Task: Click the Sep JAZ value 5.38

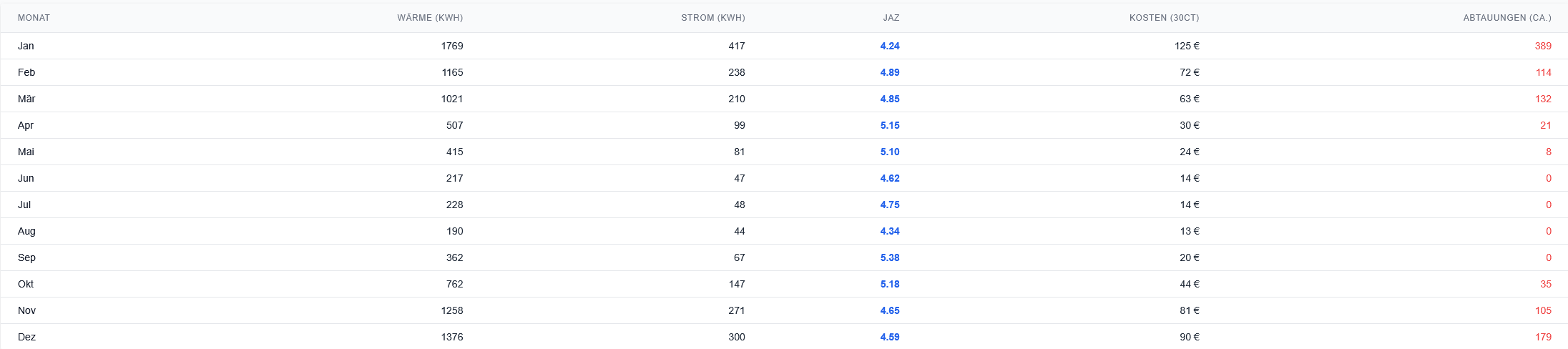Action: pos(889,257)
